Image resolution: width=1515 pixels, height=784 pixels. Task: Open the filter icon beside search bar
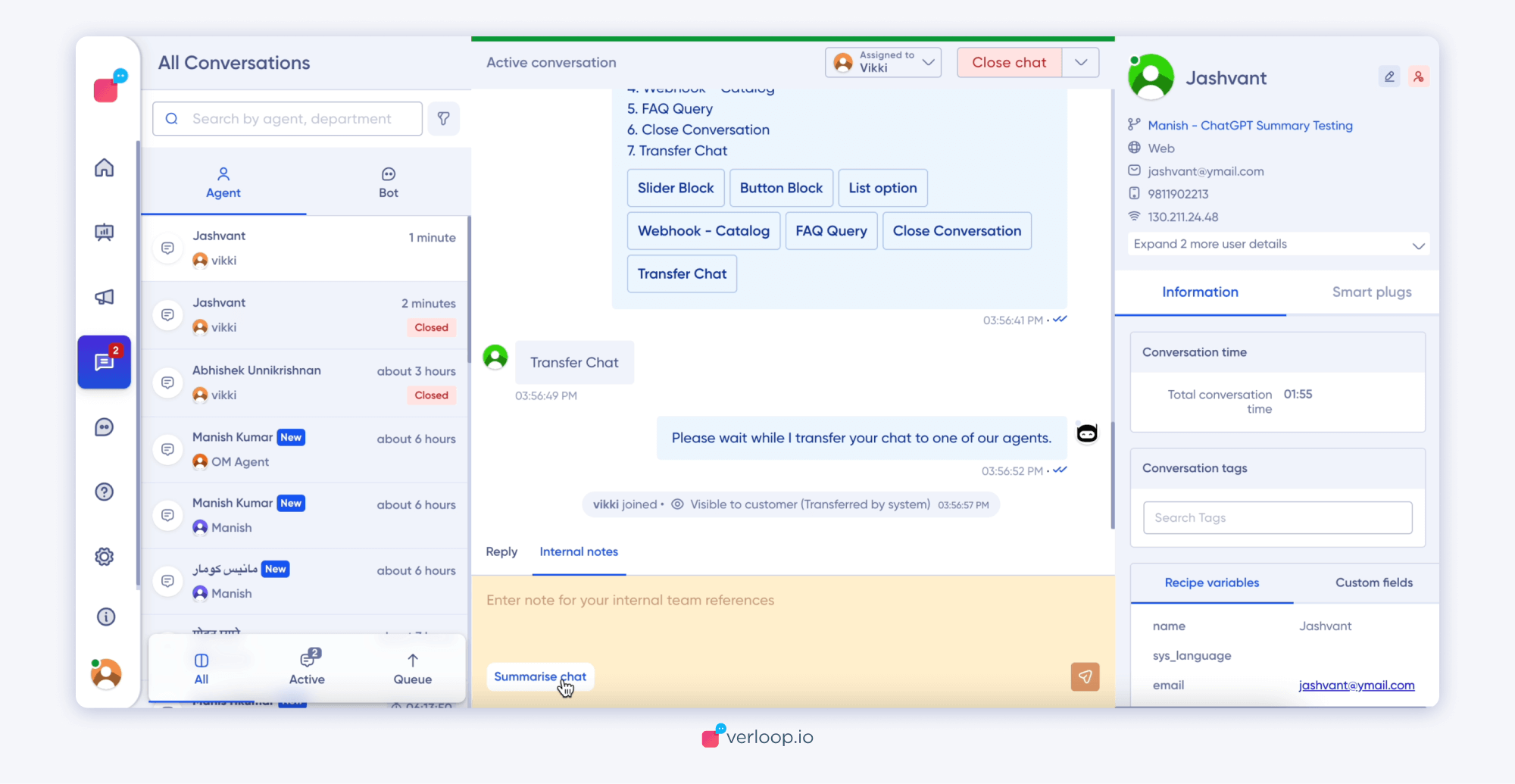[444, 118]
